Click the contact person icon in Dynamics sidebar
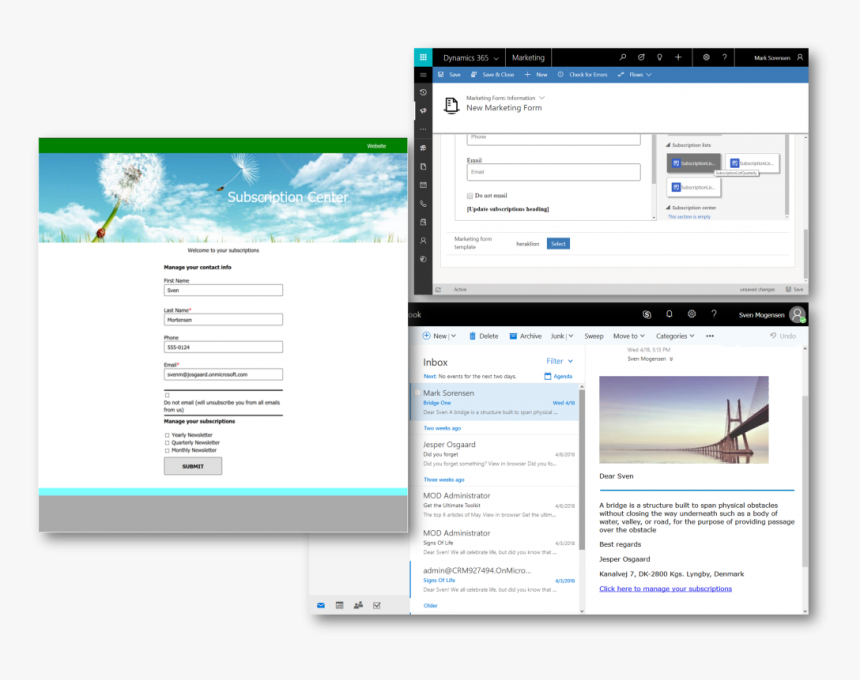Viewport: 860px width, 680px height. 423,240
